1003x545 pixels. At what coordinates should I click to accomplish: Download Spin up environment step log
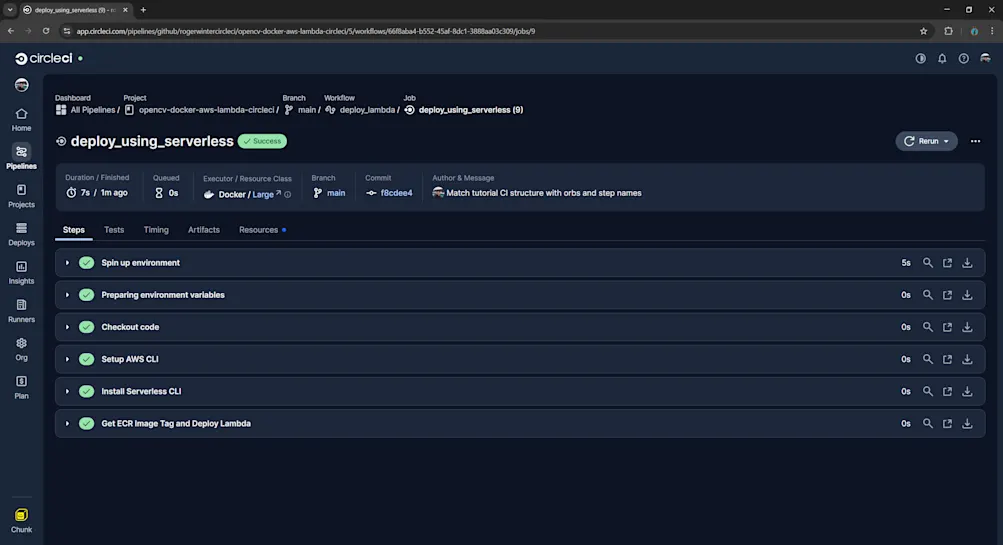coord(967,263)
